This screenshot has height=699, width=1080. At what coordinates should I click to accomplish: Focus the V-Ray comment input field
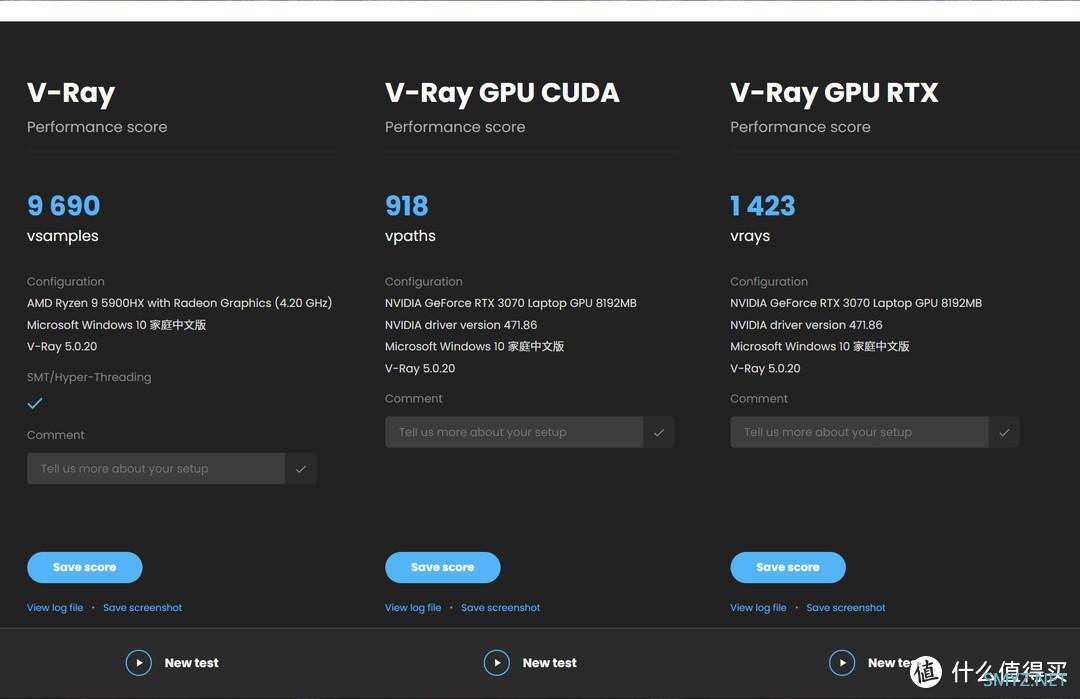[x=156, y=469]
